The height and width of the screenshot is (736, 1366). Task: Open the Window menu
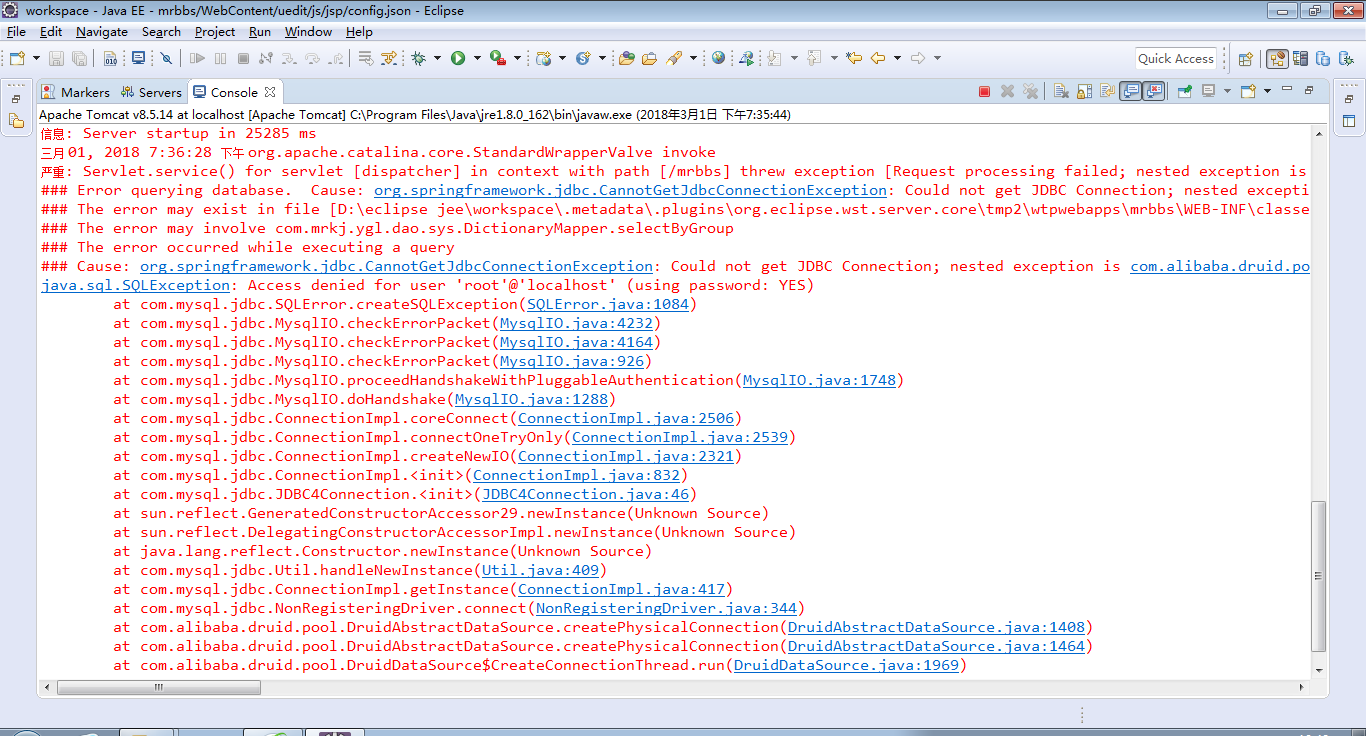[x=308, y=32]
